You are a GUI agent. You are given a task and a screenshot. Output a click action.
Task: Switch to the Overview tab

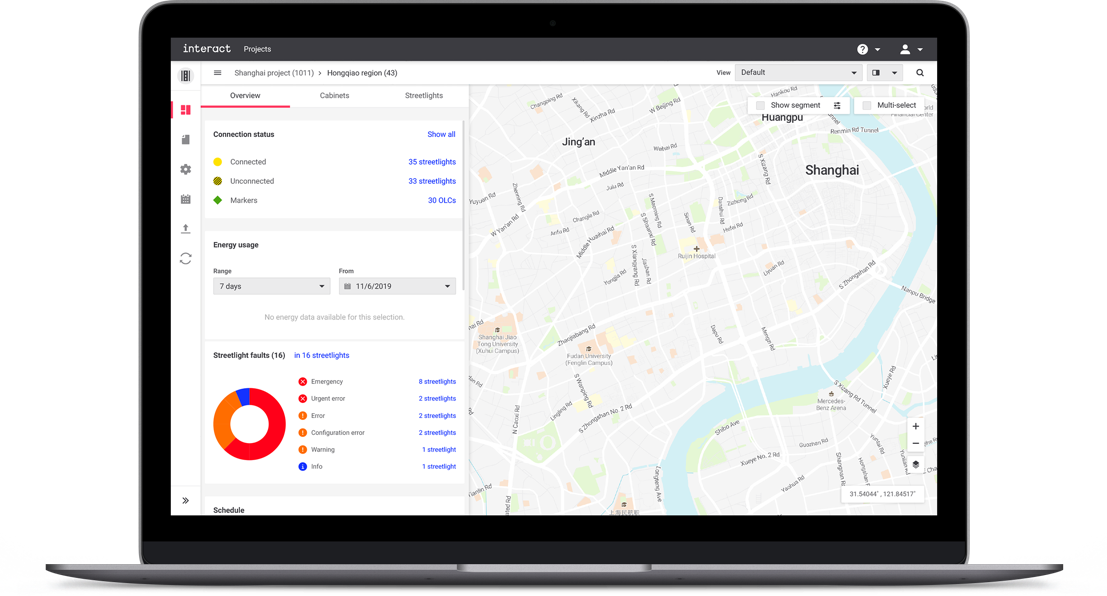click(245, 95)
